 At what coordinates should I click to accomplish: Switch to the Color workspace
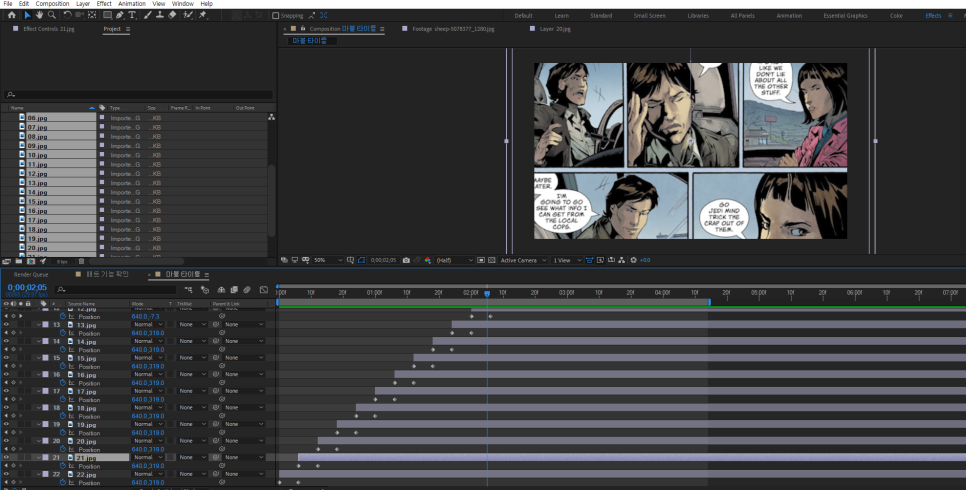[x=896, y=15]
